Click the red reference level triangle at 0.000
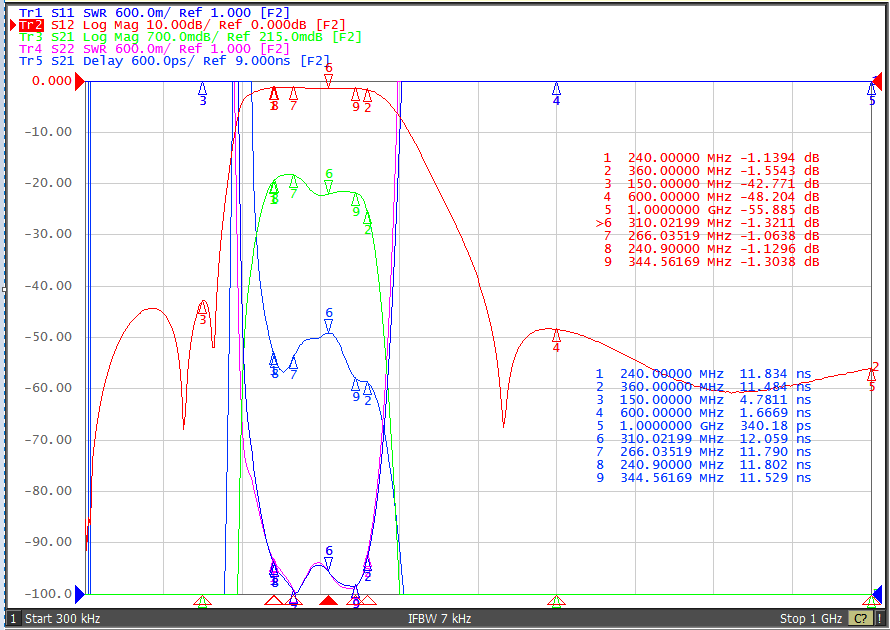The image size is (890, 630). pyautogui.click(x=80, y=81)
